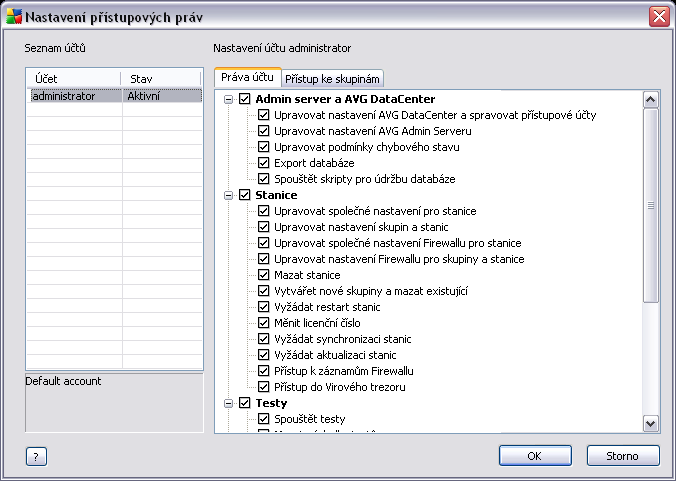676x481 pixels.
Task: Uncheck the Spouštět testy permission
Action: point(263,419)
